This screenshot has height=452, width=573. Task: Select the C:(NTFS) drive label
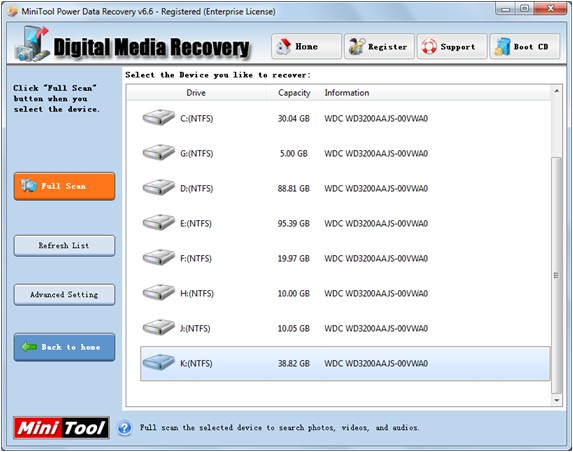coord(197,118)
